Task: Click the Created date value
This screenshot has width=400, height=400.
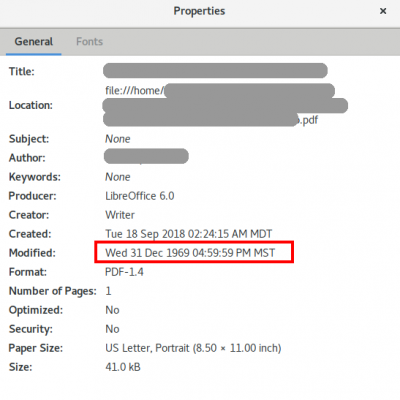Action: [x=189, y=234]
